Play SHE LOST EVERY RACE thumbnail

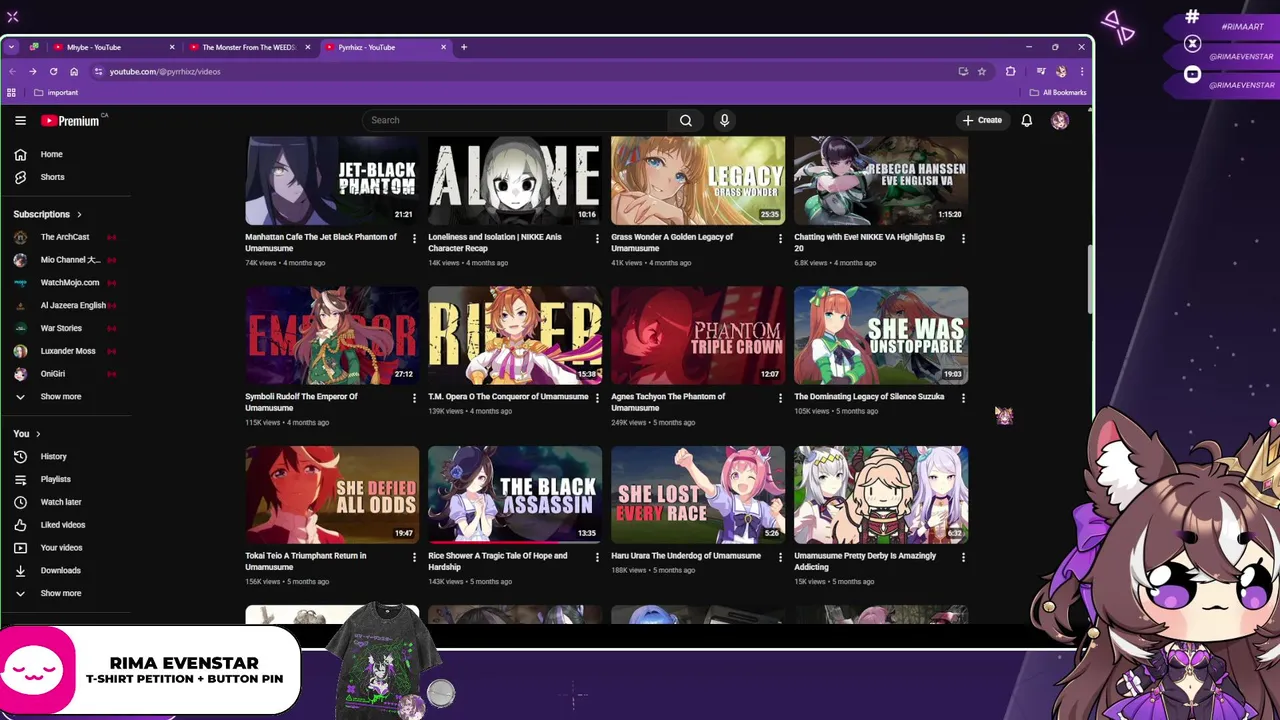[x=698, y=495]
